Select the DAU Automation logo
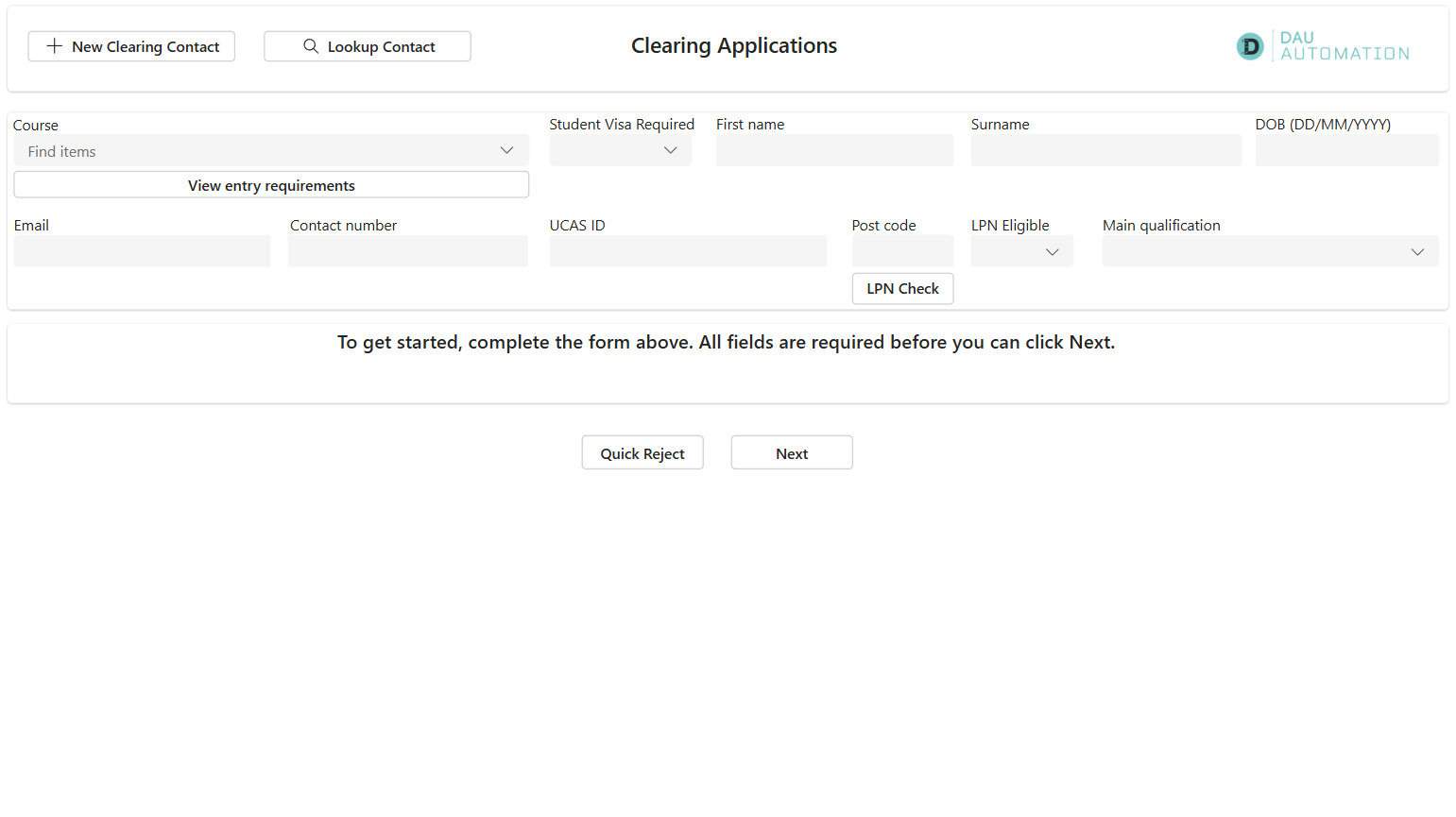 [x=1322, y=45]
